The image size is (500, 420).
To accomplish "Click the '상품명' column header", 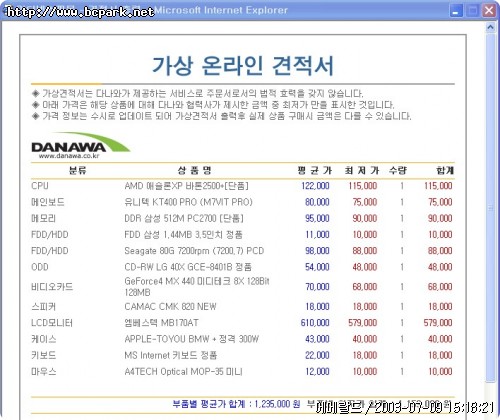I will (x=195, y=171).
